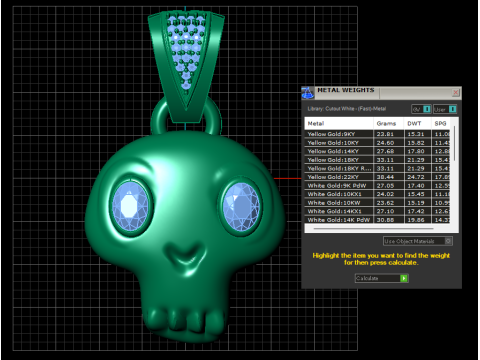Select the Yellow Gold:10KY row
This screenshot has height=360, width=480.
click(x=377, y=143)
